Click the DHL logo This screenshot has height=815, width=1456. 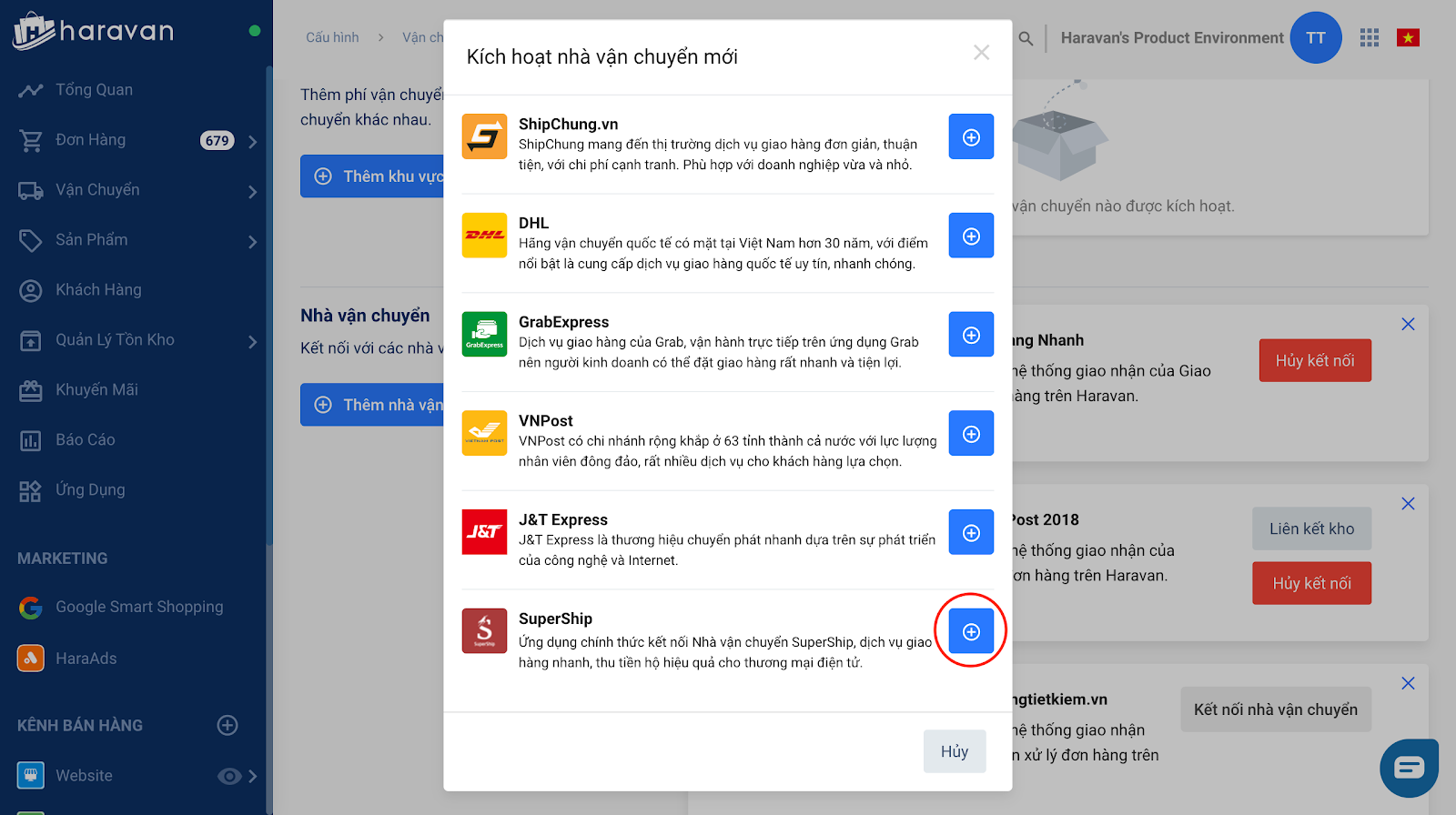pos(484,236)
